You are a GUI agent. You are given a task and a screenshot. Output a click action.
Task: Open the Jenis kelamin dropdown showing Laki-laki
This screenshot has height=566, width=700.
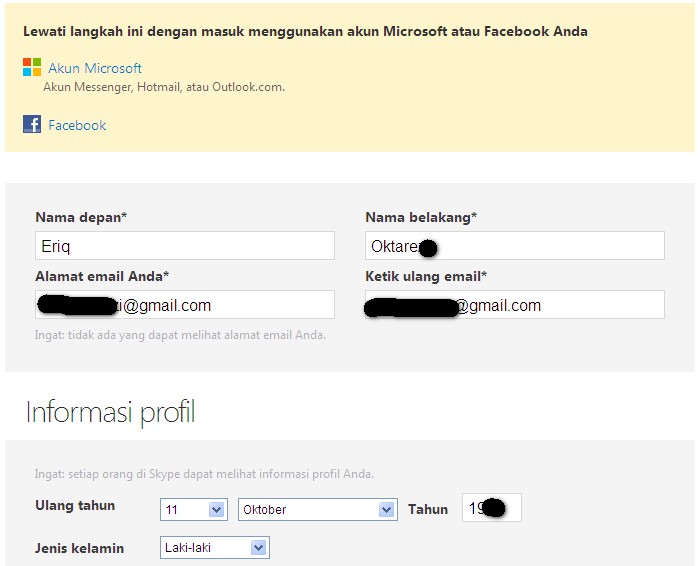215,548
